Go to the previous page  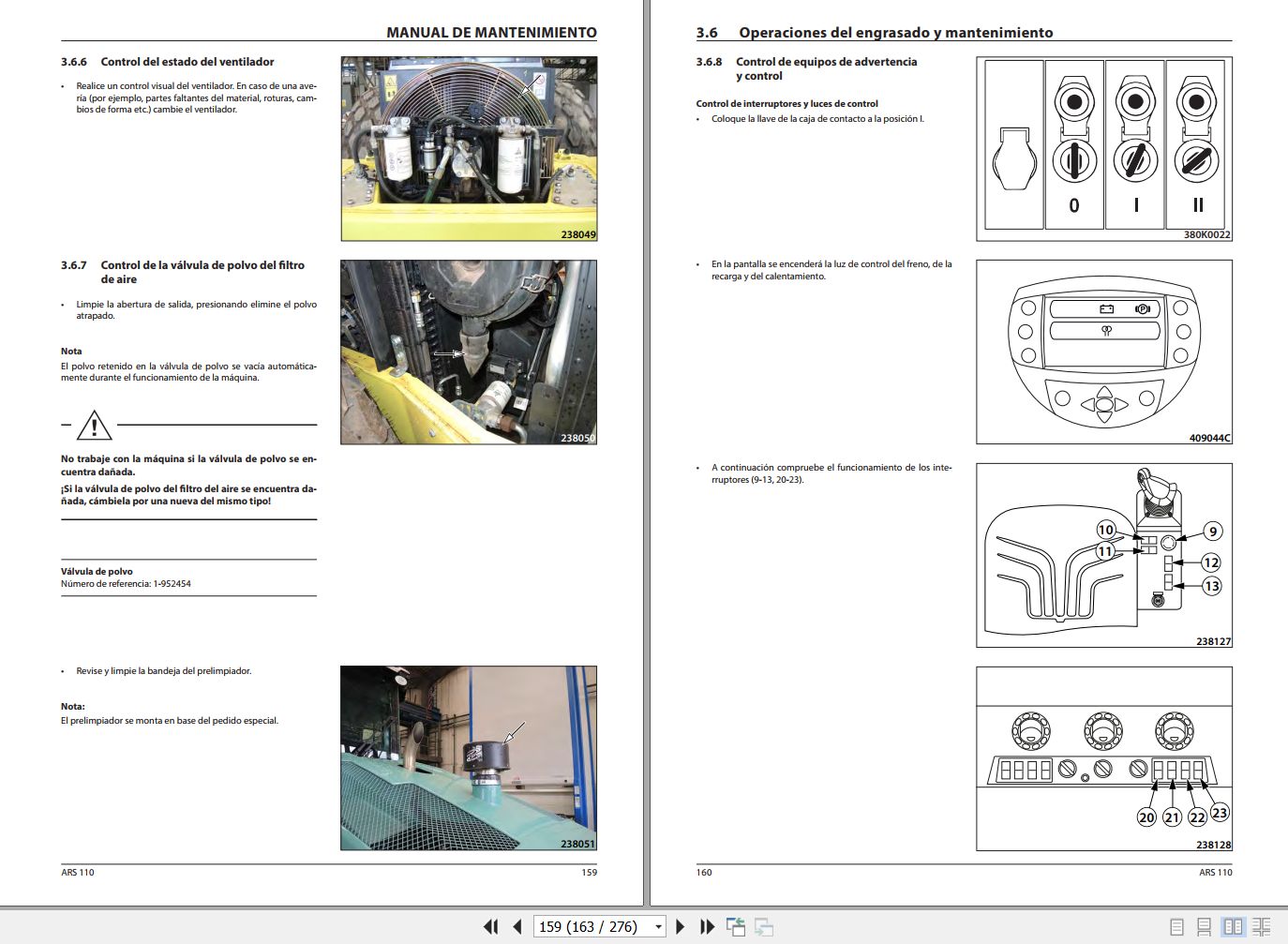517,926
